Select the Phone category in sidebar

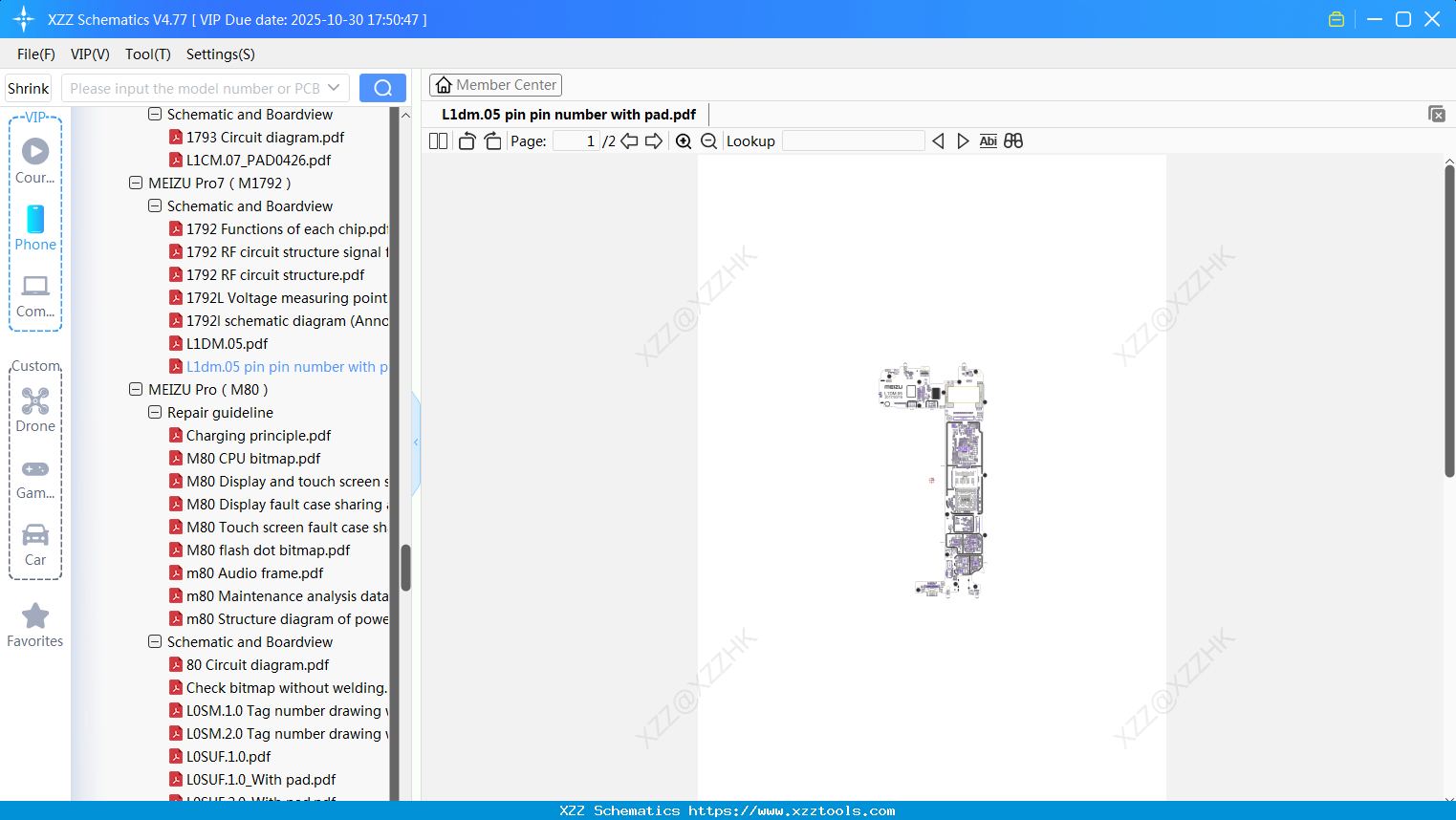pos(35,227)
